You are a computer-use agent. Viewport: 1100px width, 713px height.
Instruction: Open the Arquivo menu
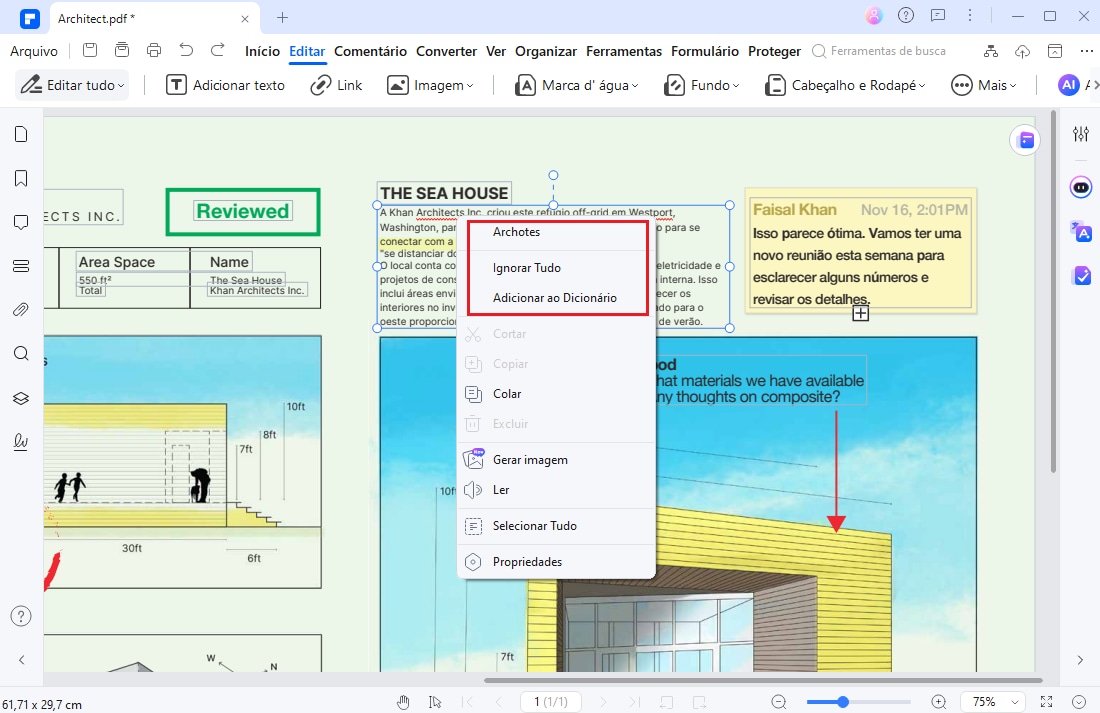[x=34, y=51]
